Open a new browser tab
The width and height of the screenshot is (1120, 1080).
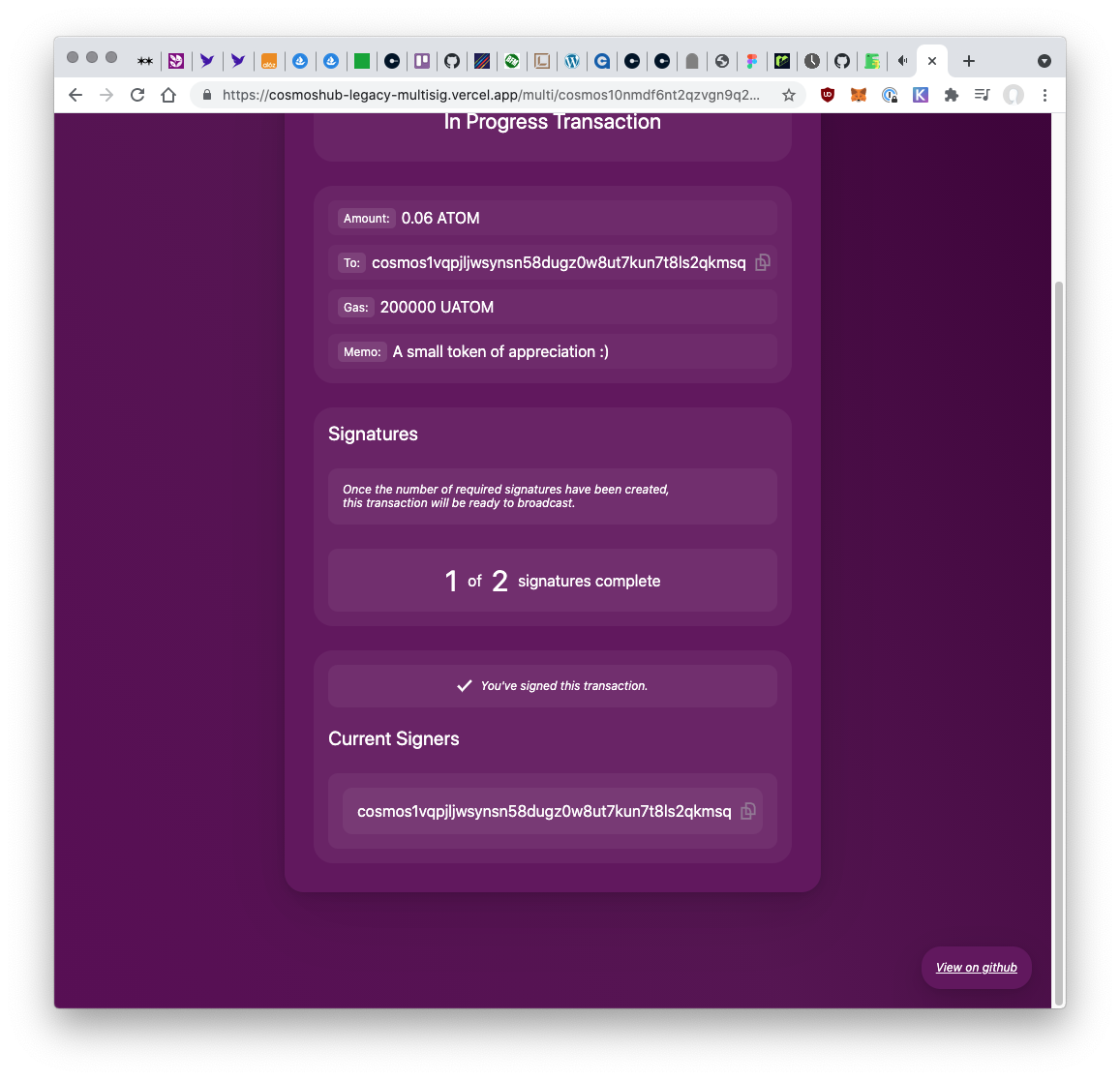pos(969,61)
